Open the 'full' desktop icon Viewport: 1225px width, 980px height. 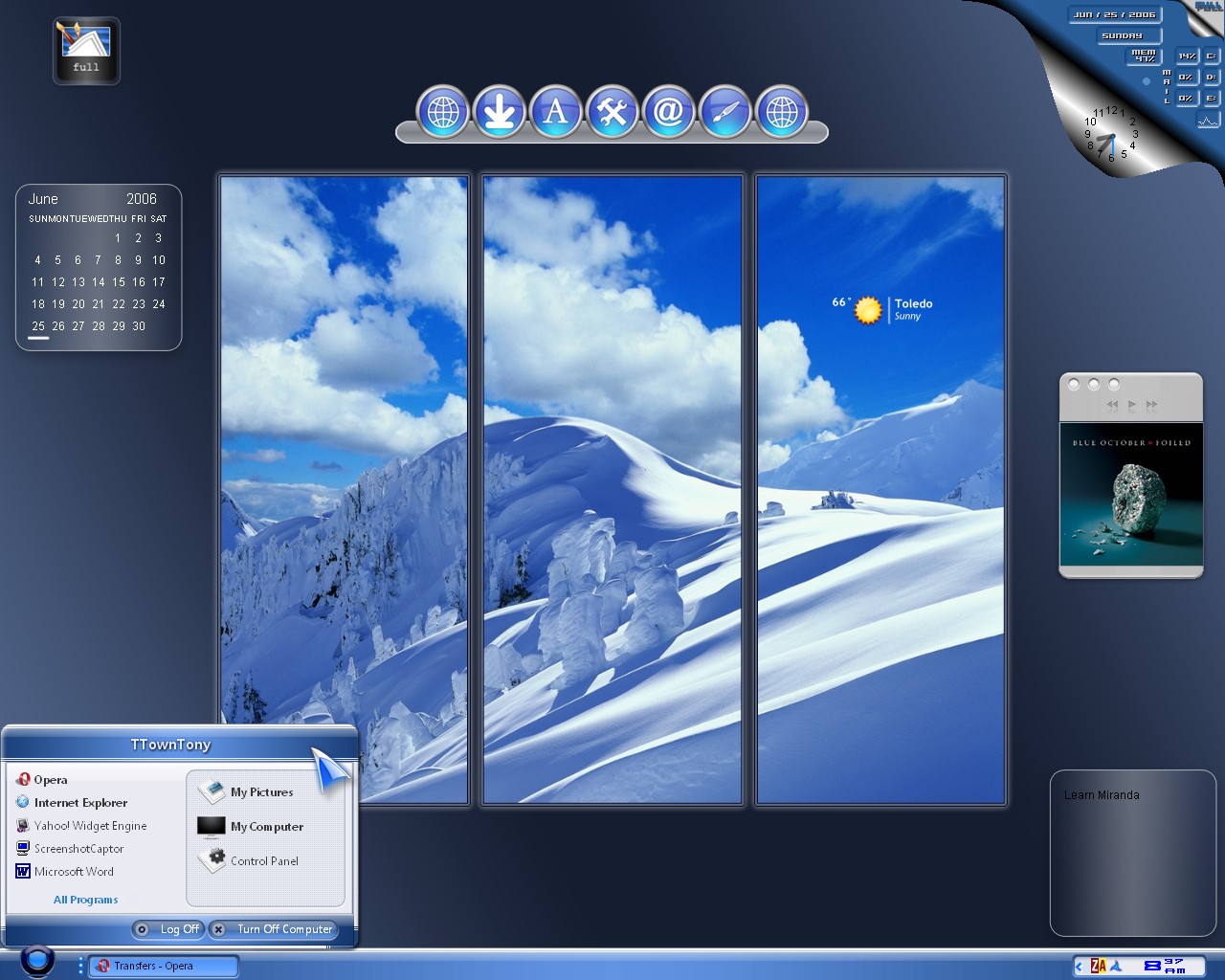[86, 51]
